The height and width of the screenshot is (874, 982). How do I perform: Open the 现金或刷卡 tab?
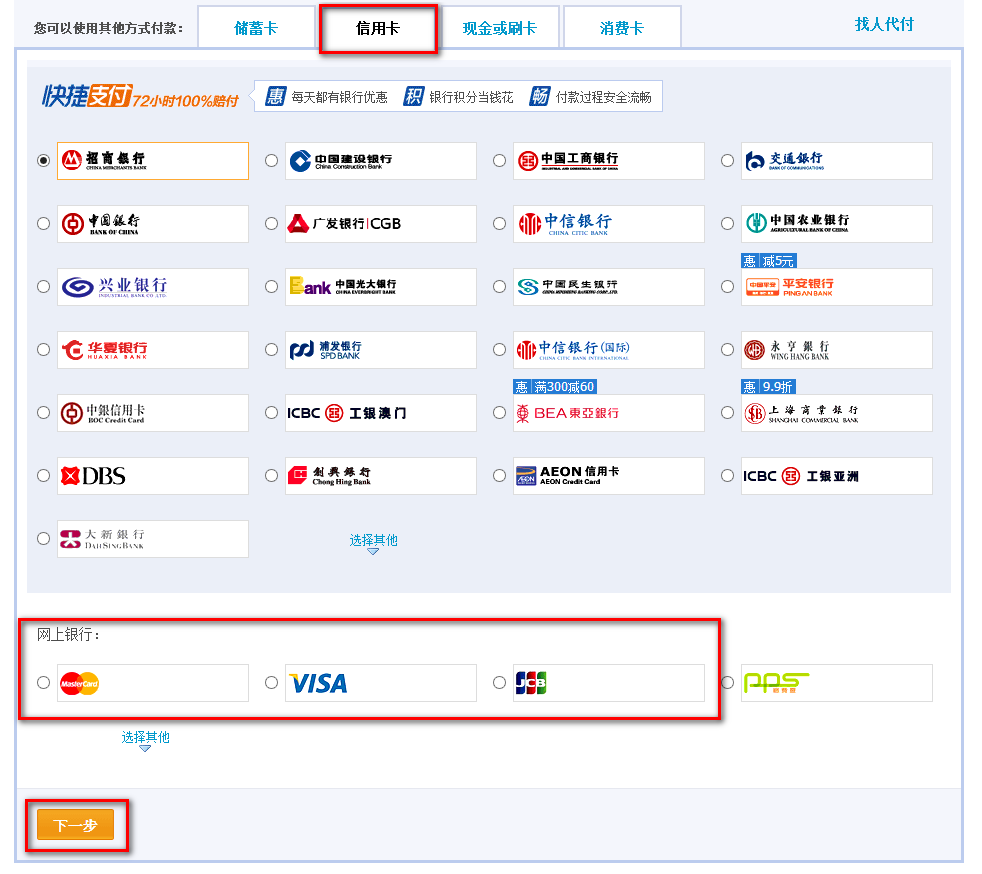[499, 28]
